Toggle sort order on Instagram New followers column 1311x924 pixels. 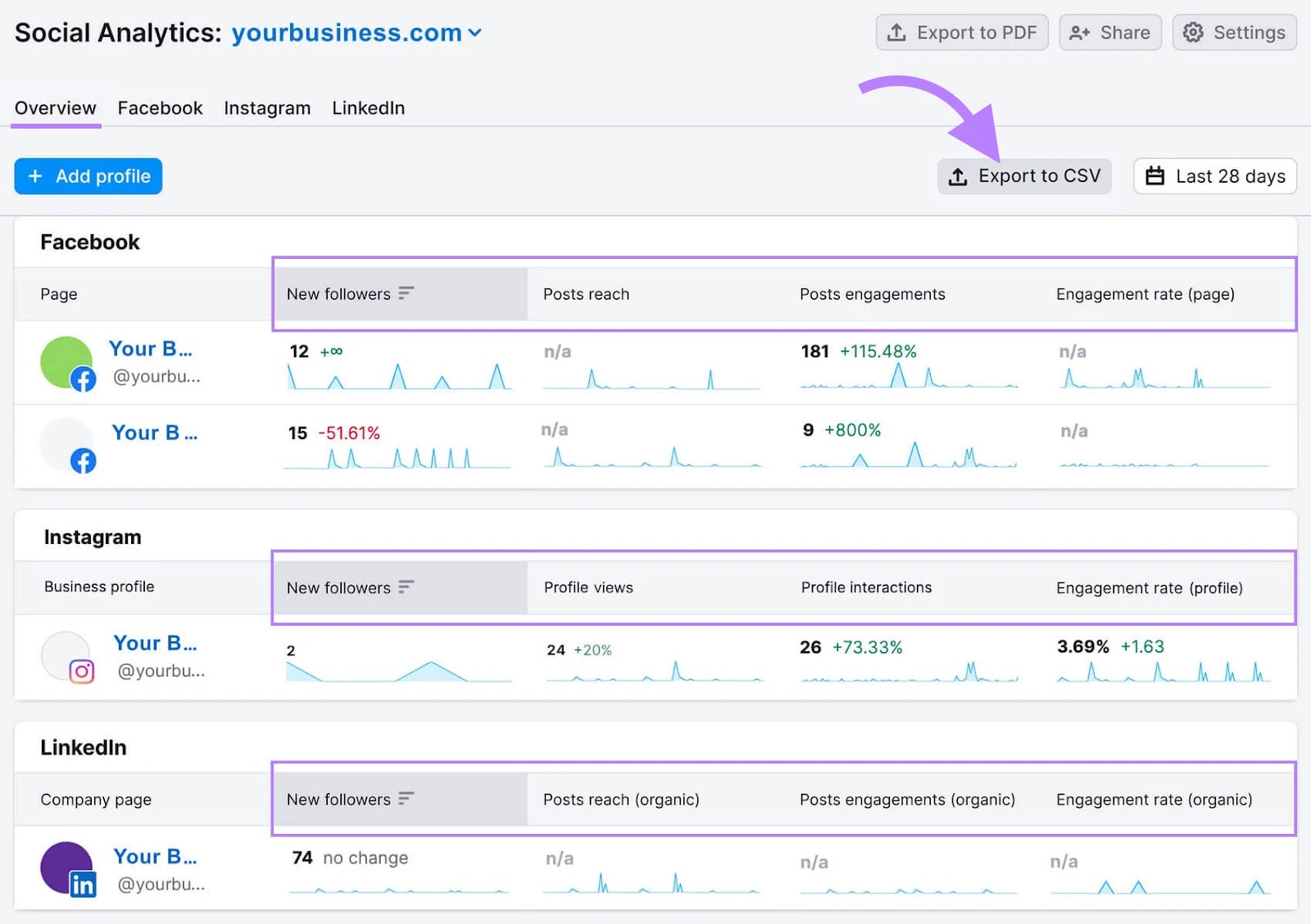(405, 587)
